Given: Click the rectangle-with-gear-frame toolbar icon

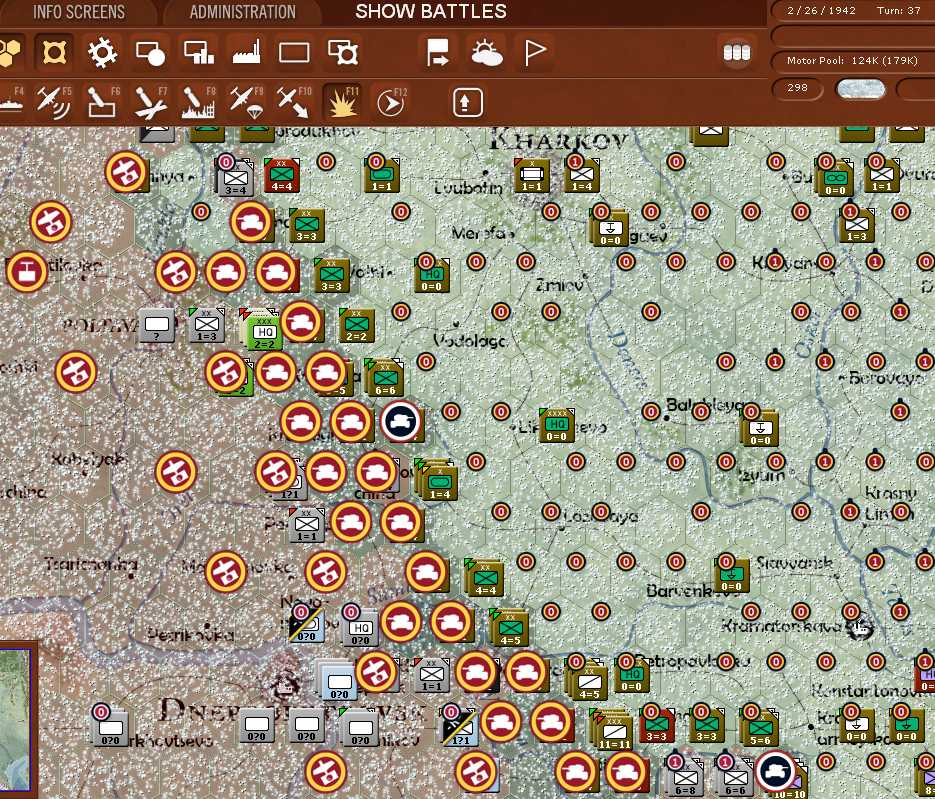Looking at the screenshot, I should pyautogui.click(x=343, y=52).
